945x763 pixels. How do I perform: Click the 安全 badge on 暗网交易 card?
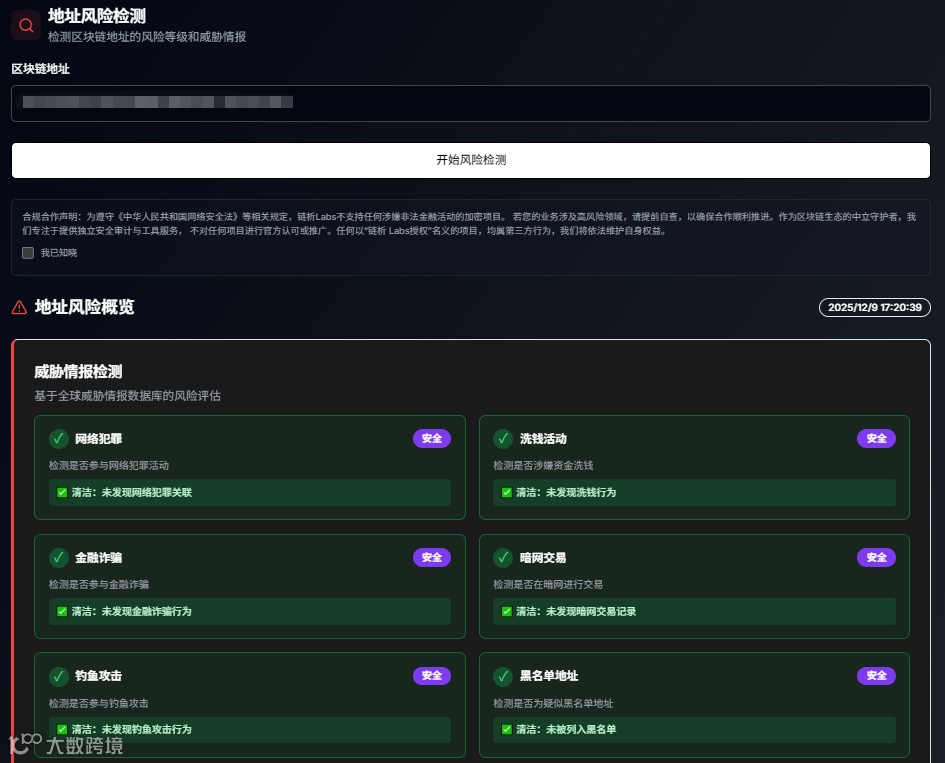(876, 557)
